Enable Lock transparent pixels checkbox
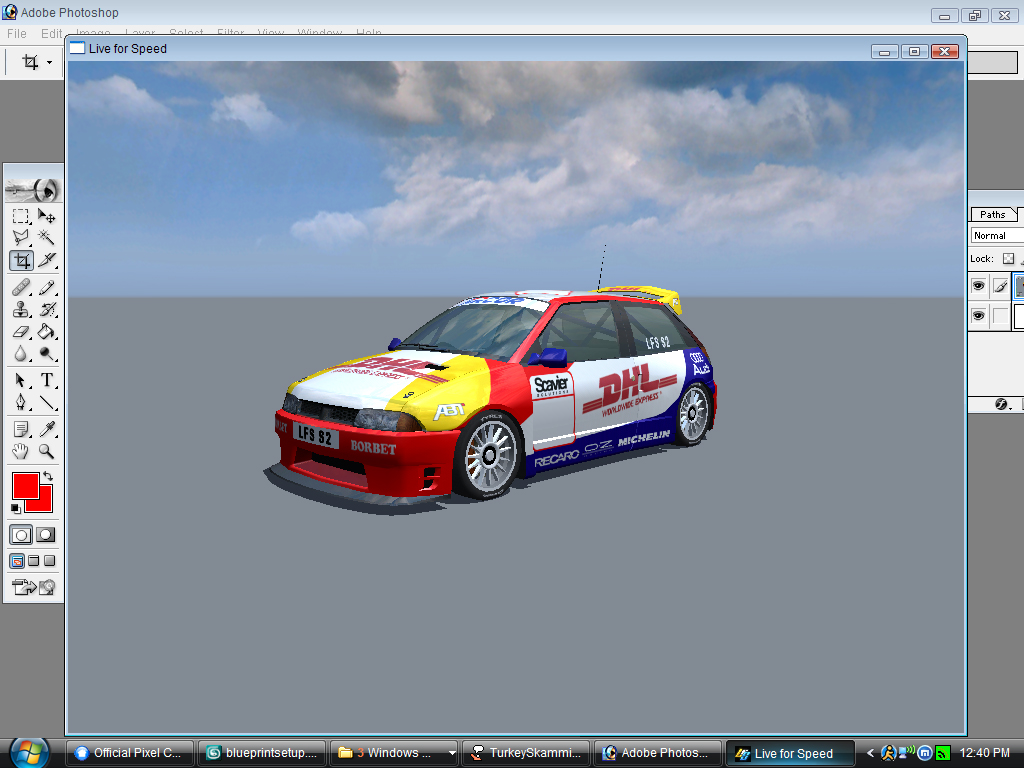1024x768 pixels. click(1008, 259)
